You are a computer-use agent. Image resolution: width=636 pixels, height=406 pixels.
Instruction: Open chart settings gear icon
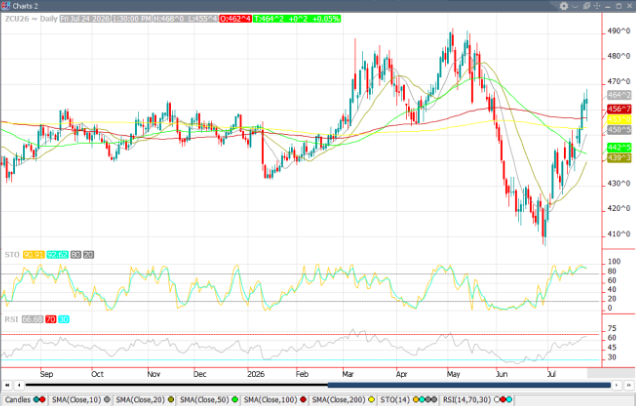(564, 6)
